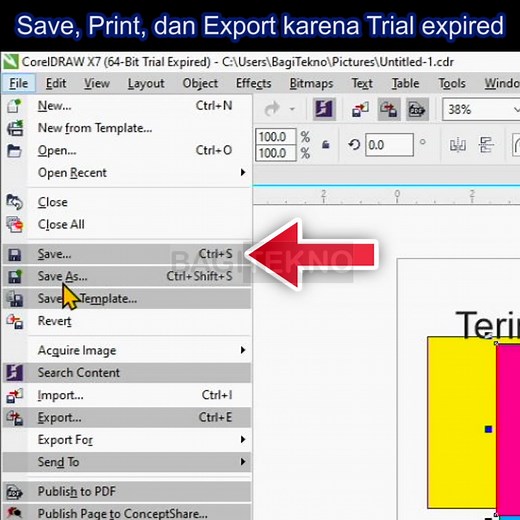Open the Tools menu
Viewport: 520px width, 520px height.
pyautogui.click(x=452, y=83)
